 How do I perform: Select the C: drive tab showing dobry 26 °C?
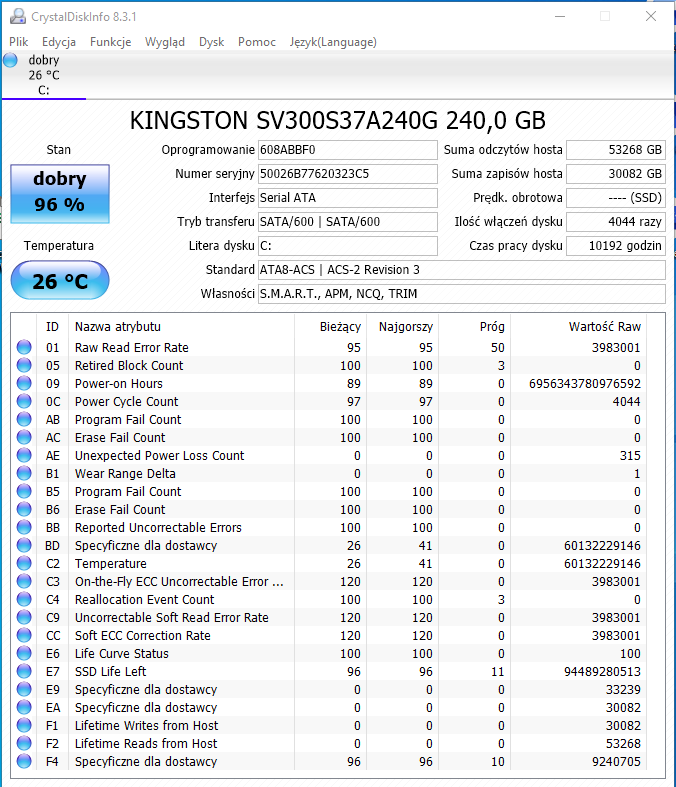tap(44, 75)
